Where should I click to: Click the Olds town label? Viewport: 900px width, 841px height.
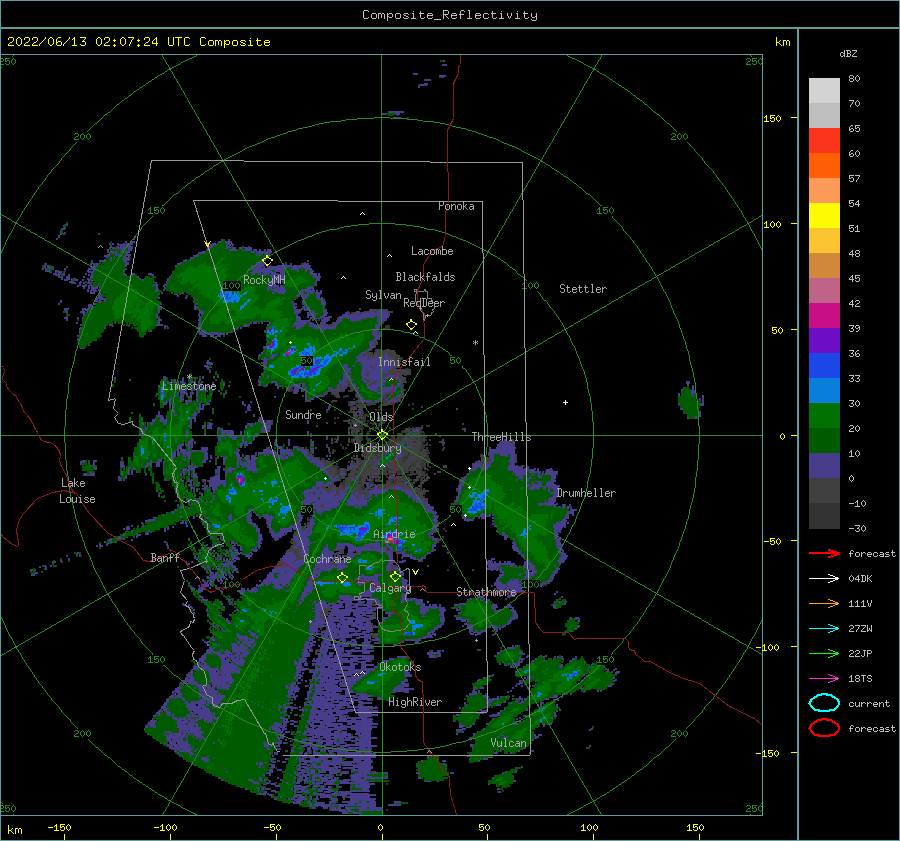click(x=381, y=417)
